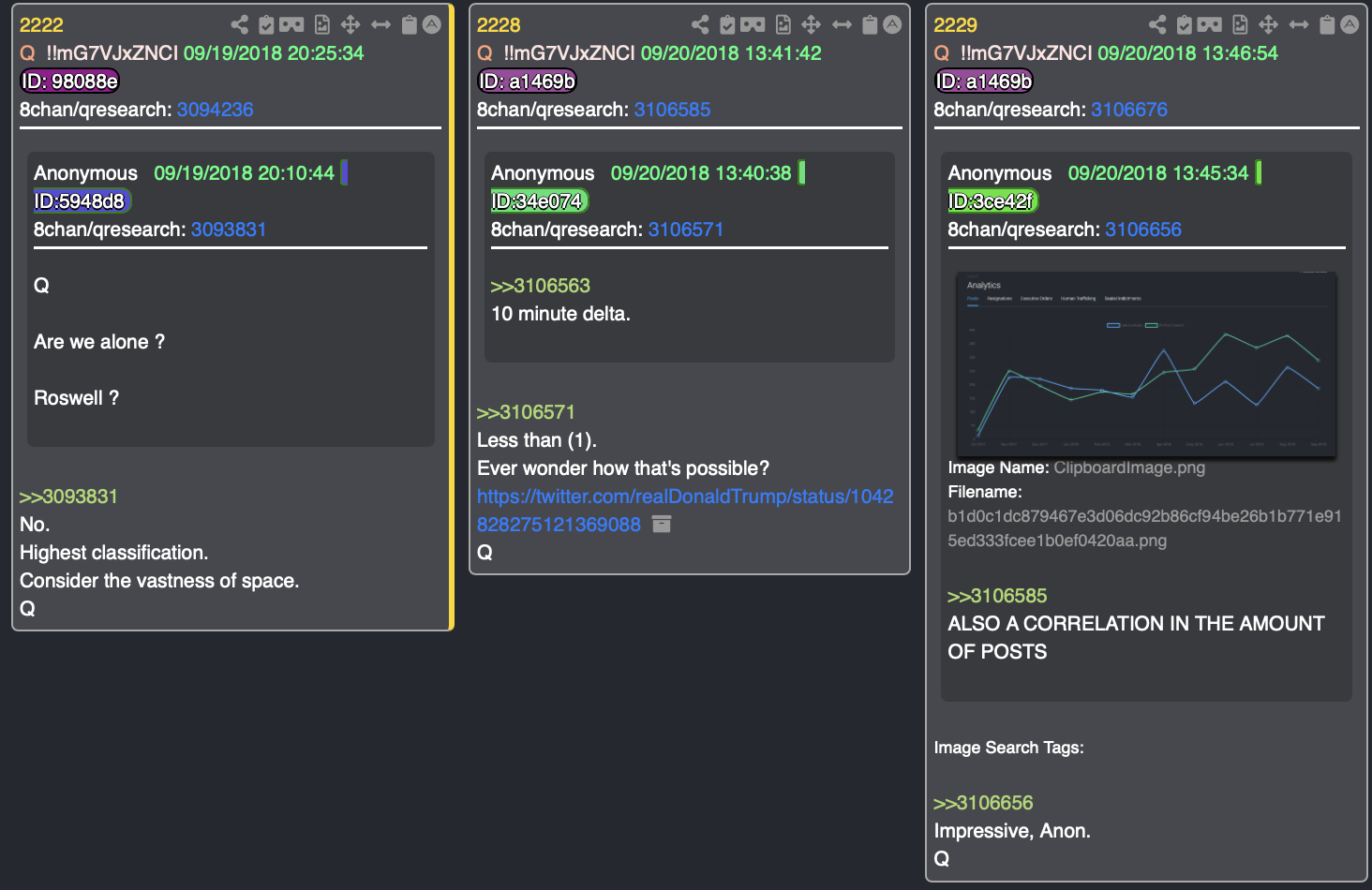Open 8chan thread link 3106571
1372x890 pixels.
686,230
